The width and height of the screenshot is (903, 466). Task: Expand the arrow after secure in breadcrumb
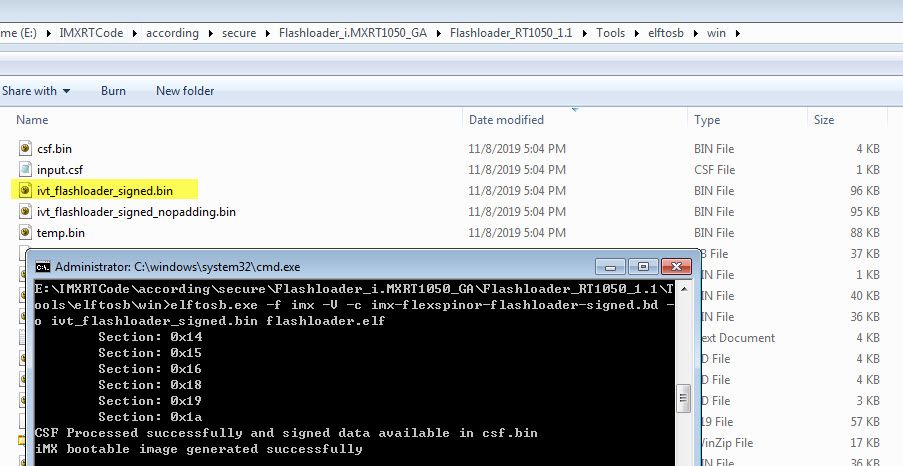tap(268, 33)
